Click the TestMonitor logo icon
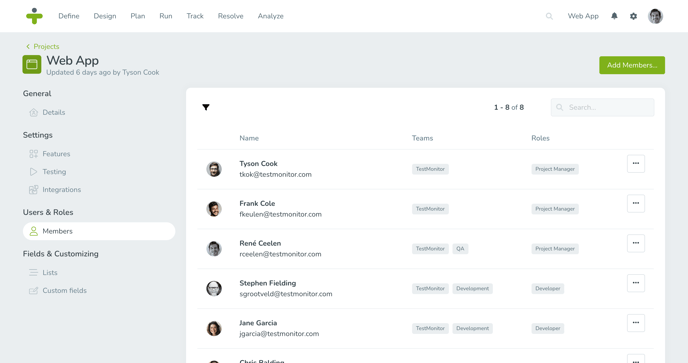The image size is (688, 363). (x=34, y=16)
